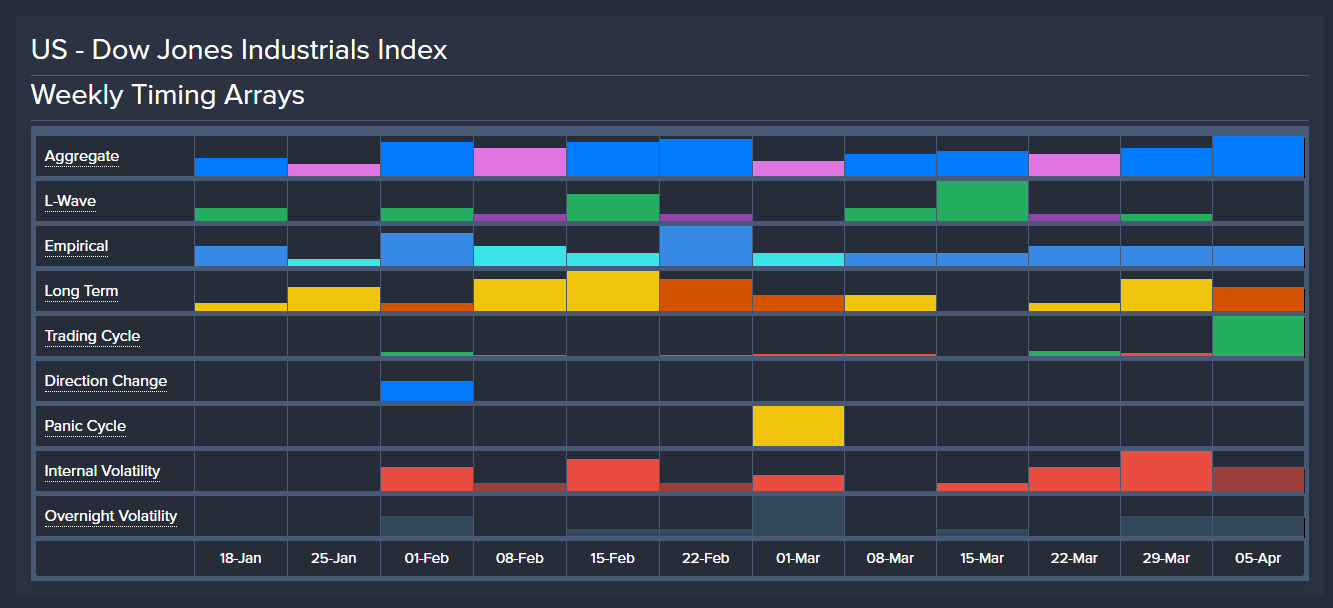The image size is (1333, 608).
Task: Click the red Internal Volatility bar for 29-Mar
Action: (x=1166, y=471)
